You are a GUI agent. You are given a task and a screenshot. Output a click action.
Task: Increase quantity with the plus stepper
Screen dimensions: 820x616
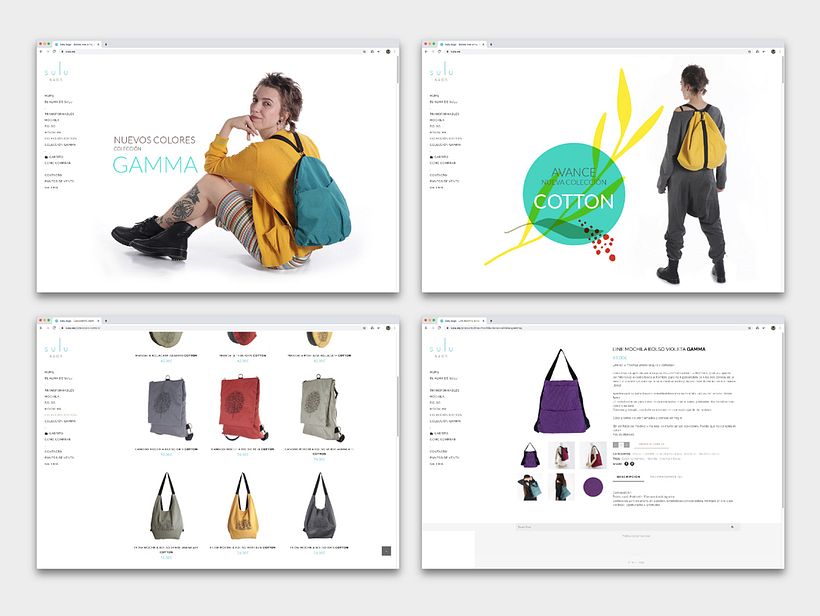[x=627, y=444]
